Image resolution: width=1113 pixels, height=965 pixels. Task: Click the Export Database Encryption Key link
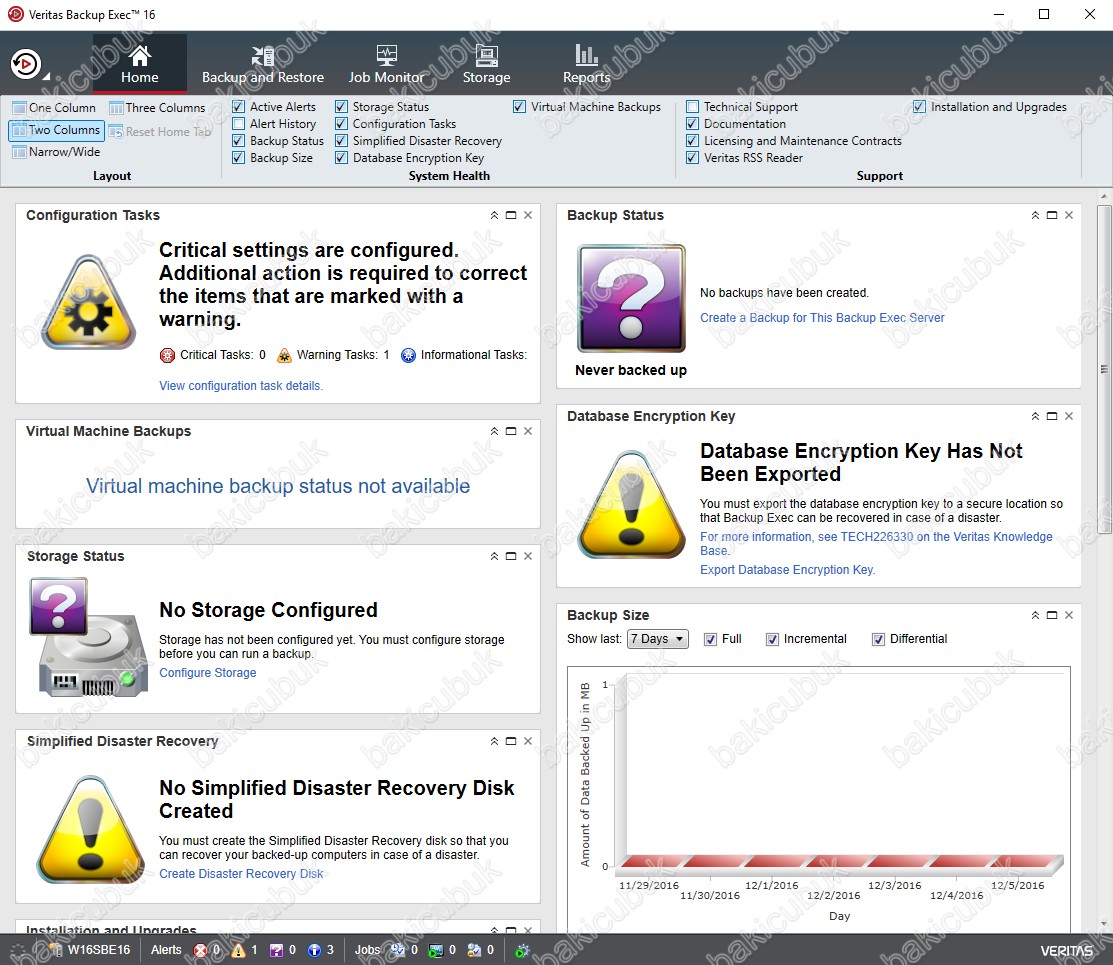(x=787, y=569)
